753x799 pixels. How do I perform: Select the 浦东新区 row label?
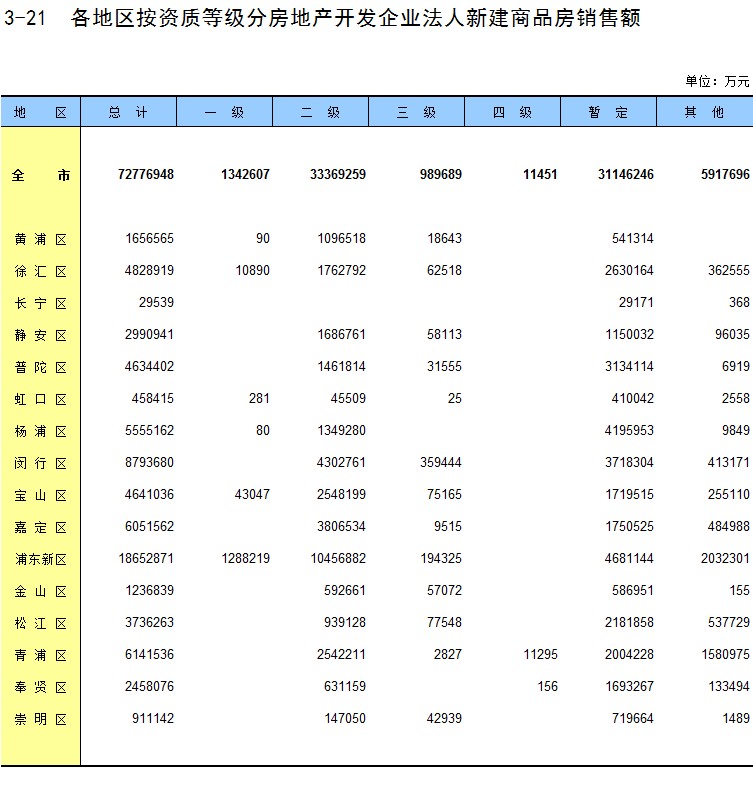40,559
